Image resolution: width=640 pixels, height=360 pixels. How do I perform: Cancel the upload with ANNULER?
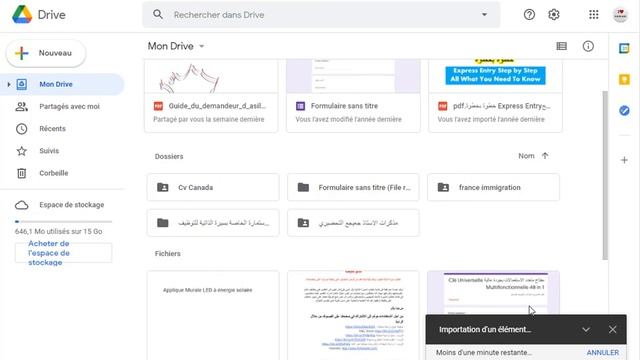pyautogui.click(x=602, y=352)
